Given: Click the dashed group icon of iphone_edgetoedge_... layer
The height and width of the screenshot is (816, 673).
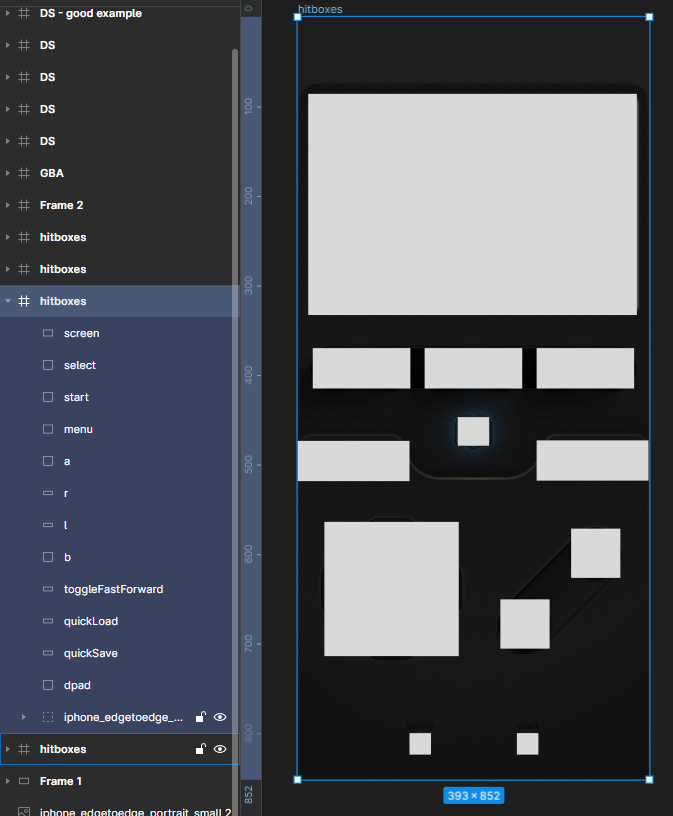Looking at the screenshot, I should click(48, 717).
